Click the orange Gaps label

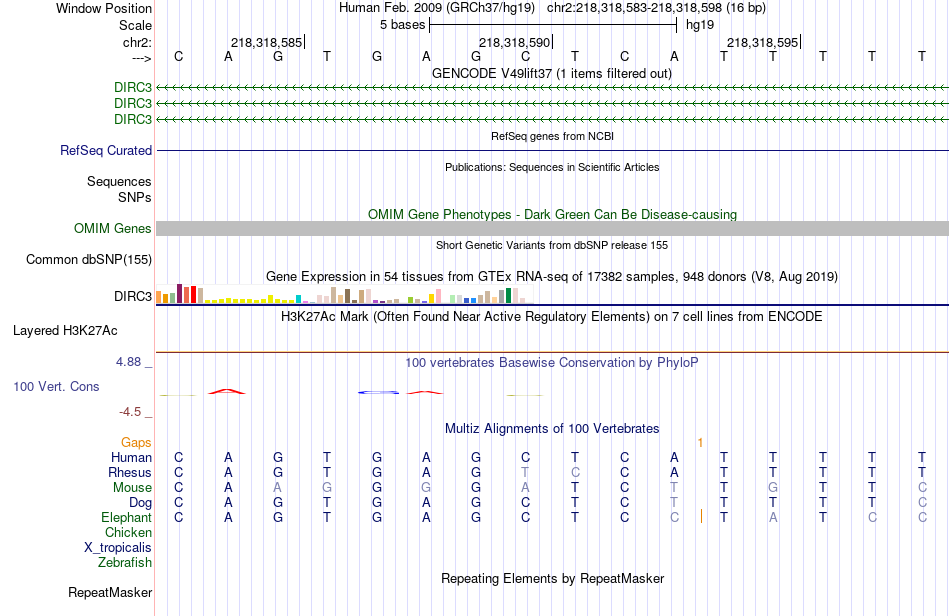(136, 443)
